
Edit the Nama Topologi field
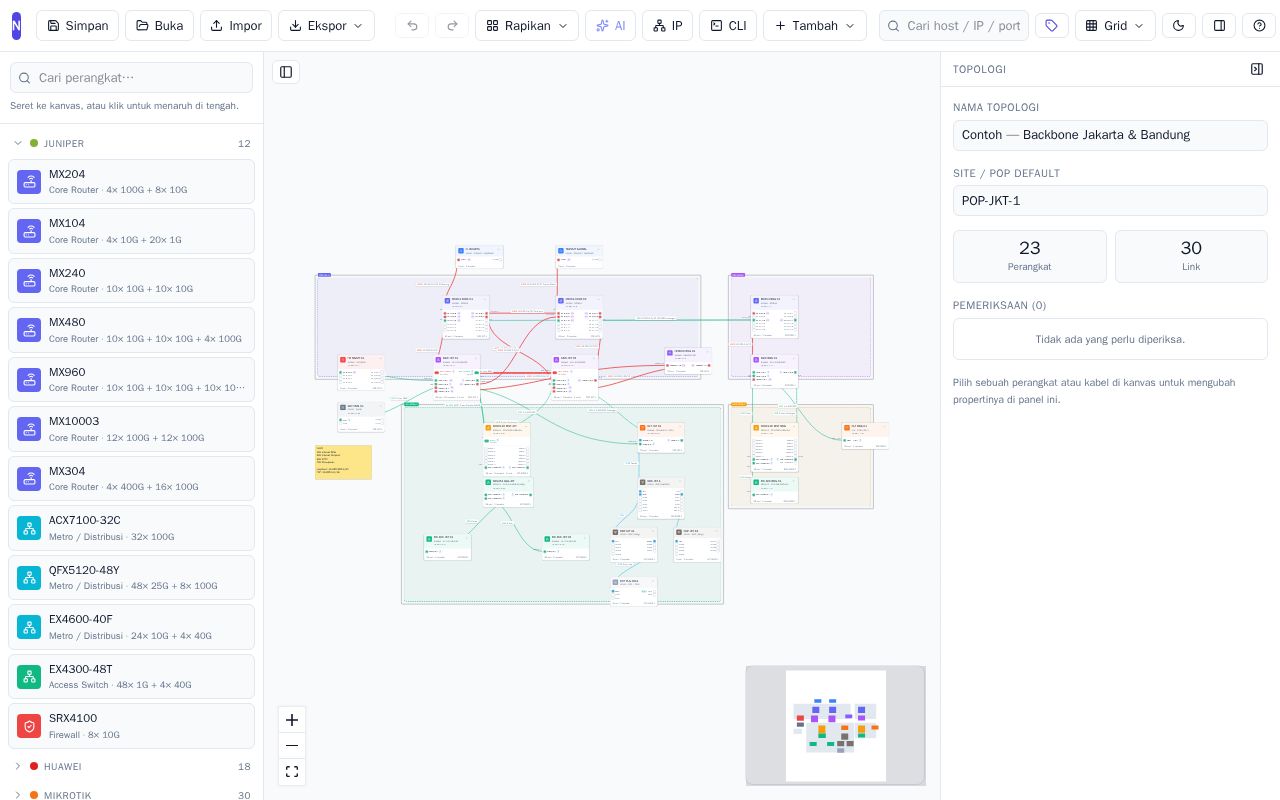pos(1110,135)
